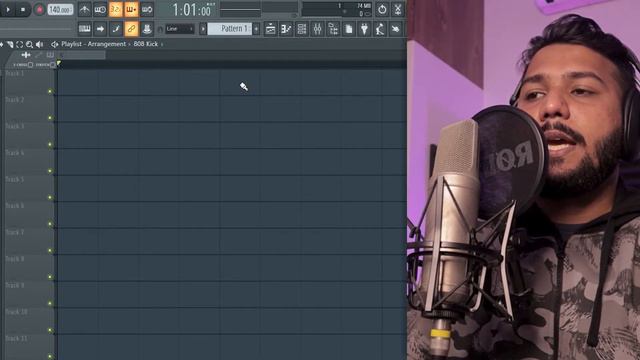Tick the second small checkbox above Track 1

[x=52, y=65]
